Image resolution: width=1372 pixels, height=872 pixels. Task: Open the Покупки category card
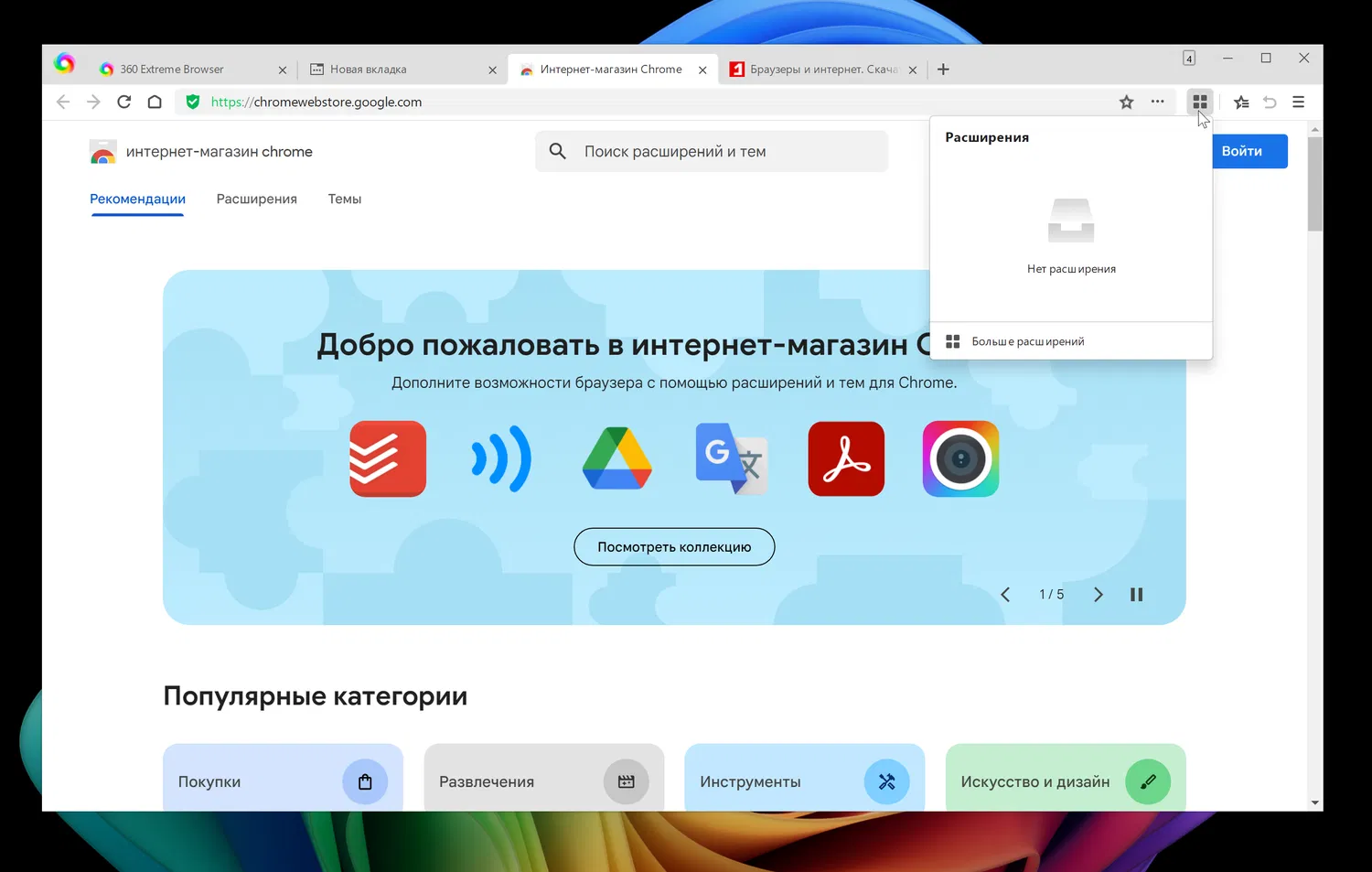point(283,778)
